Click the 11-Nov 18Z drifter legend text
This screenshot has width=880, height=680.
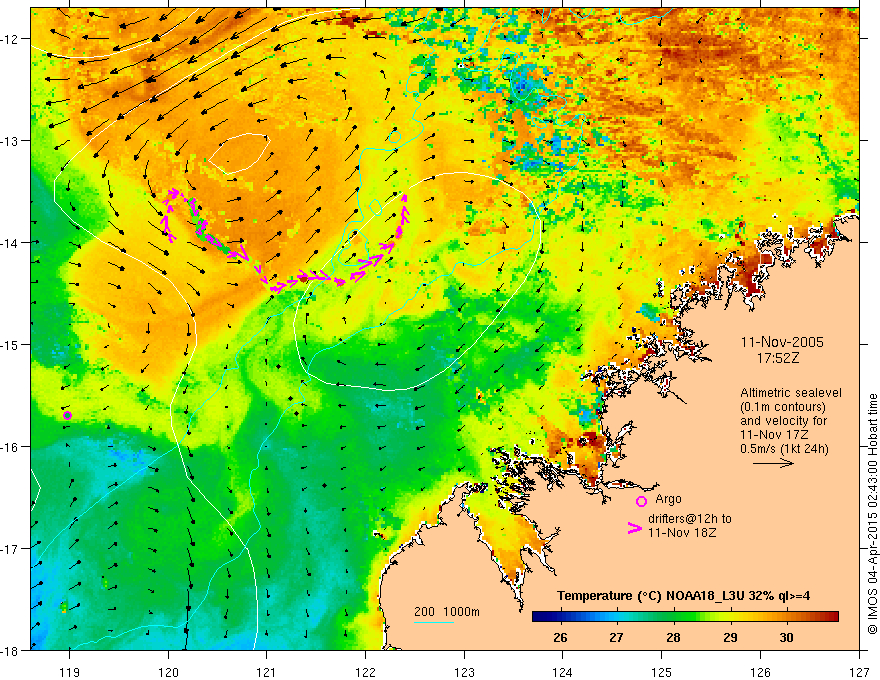coord(682,532)
